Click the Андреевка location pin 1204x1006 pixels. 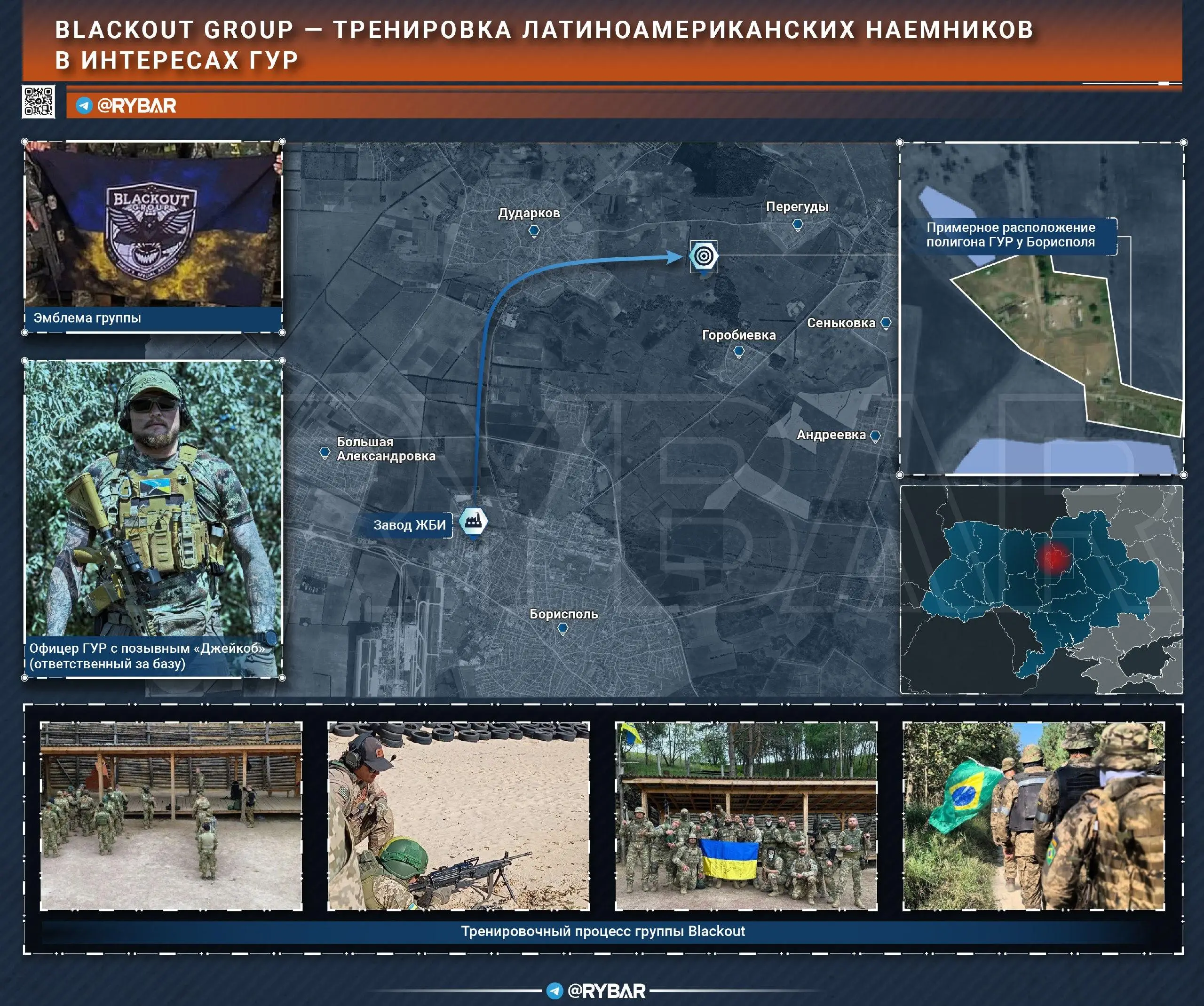point(875,436)
